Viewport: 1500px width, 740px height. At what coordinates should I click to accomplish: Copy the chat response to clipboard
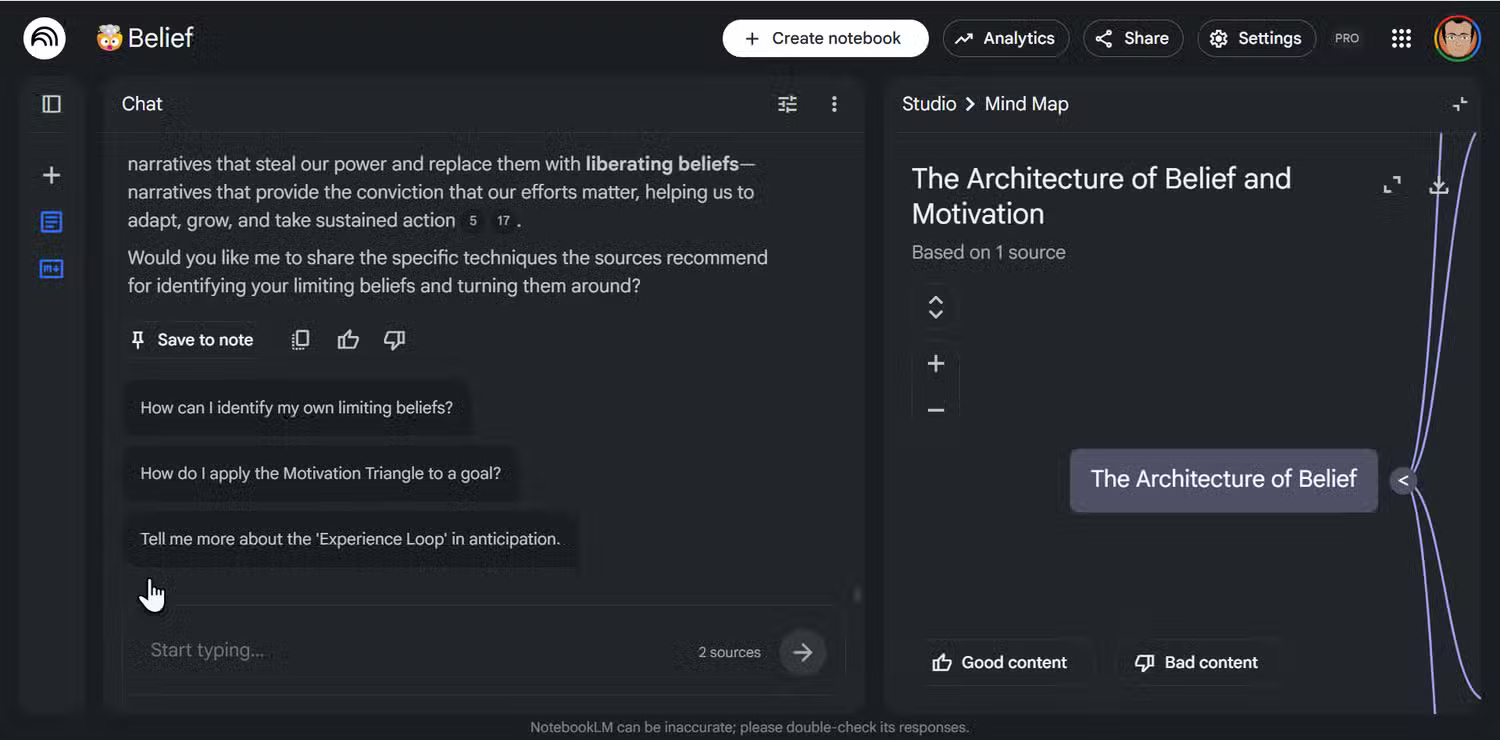coord(300,340)
